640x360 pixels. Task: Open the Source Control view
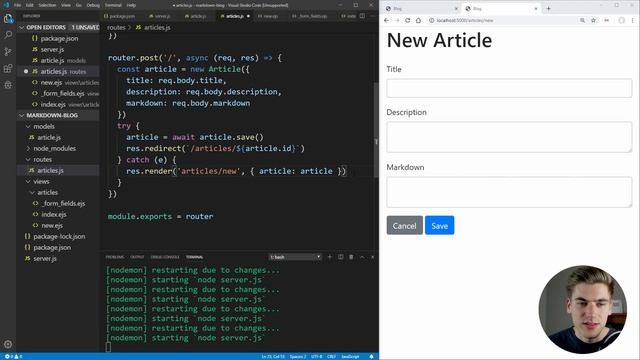click(x=8, y=52)
